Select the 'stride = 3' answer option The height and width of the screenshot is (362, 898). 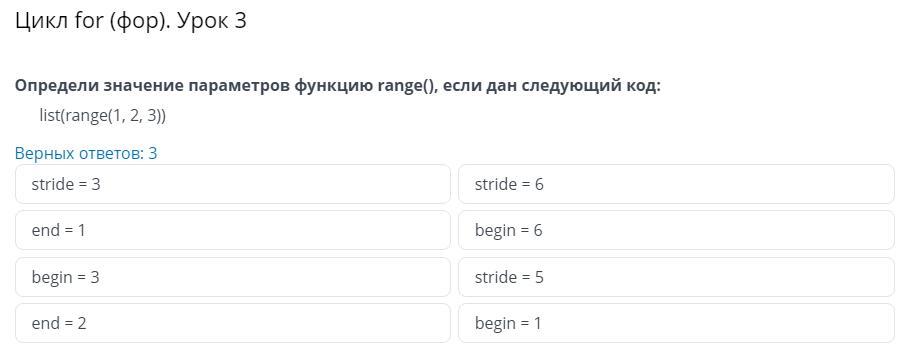[233, 184]
